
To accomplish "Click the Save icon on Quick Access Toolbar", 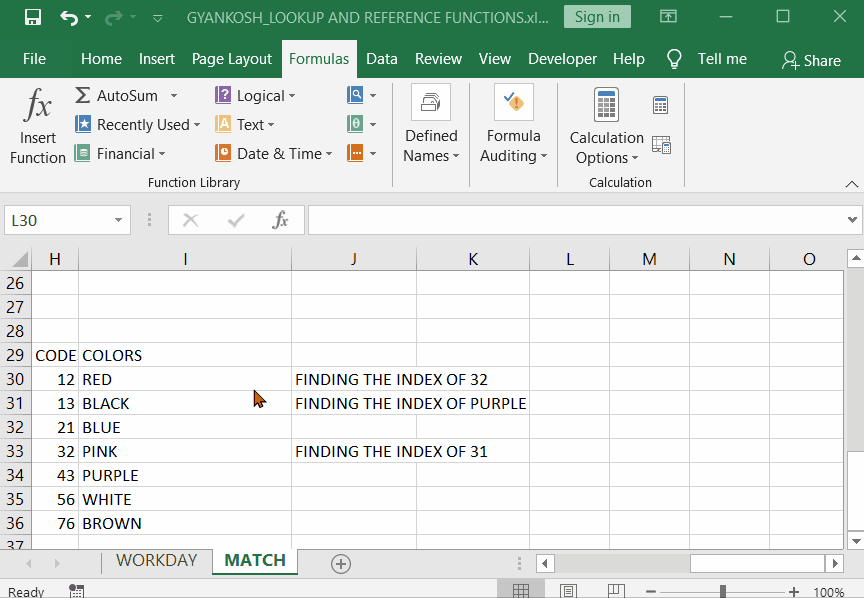I will tap(34, 16).
